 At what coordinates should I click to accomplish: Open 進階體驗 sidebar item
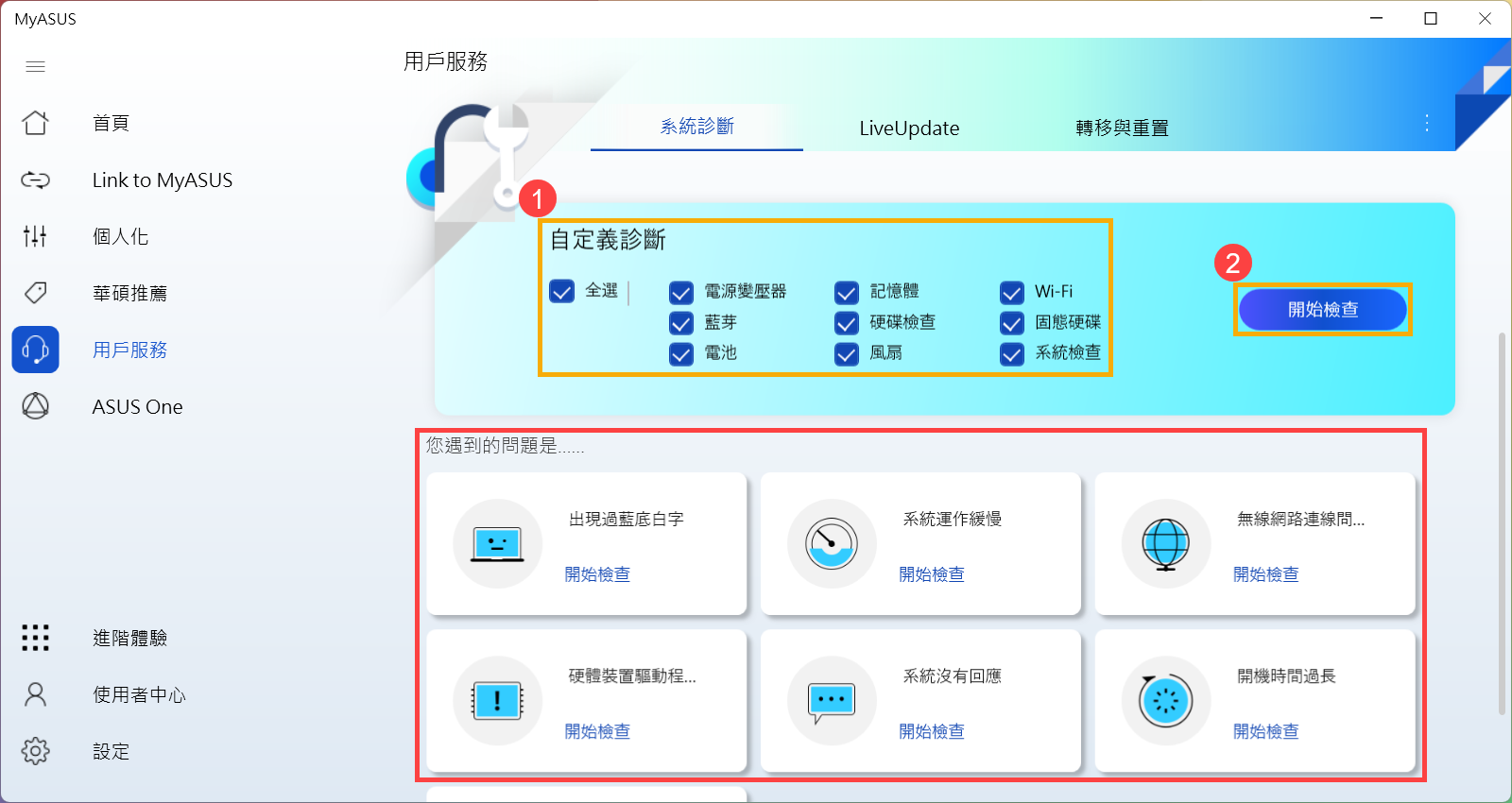[x=129, y=638]
